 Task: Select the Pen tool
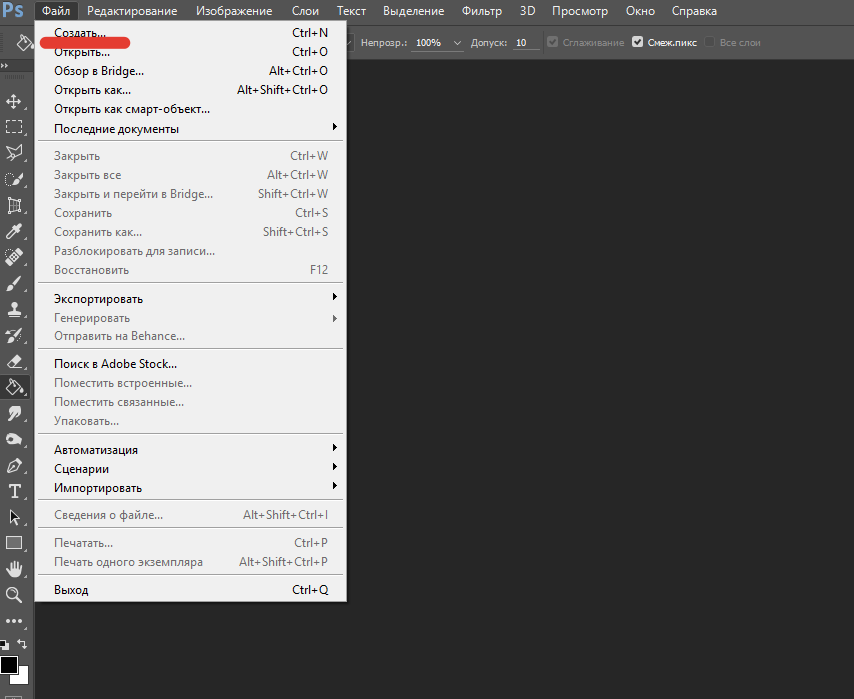pyautogui.click(x=14, y=466)
